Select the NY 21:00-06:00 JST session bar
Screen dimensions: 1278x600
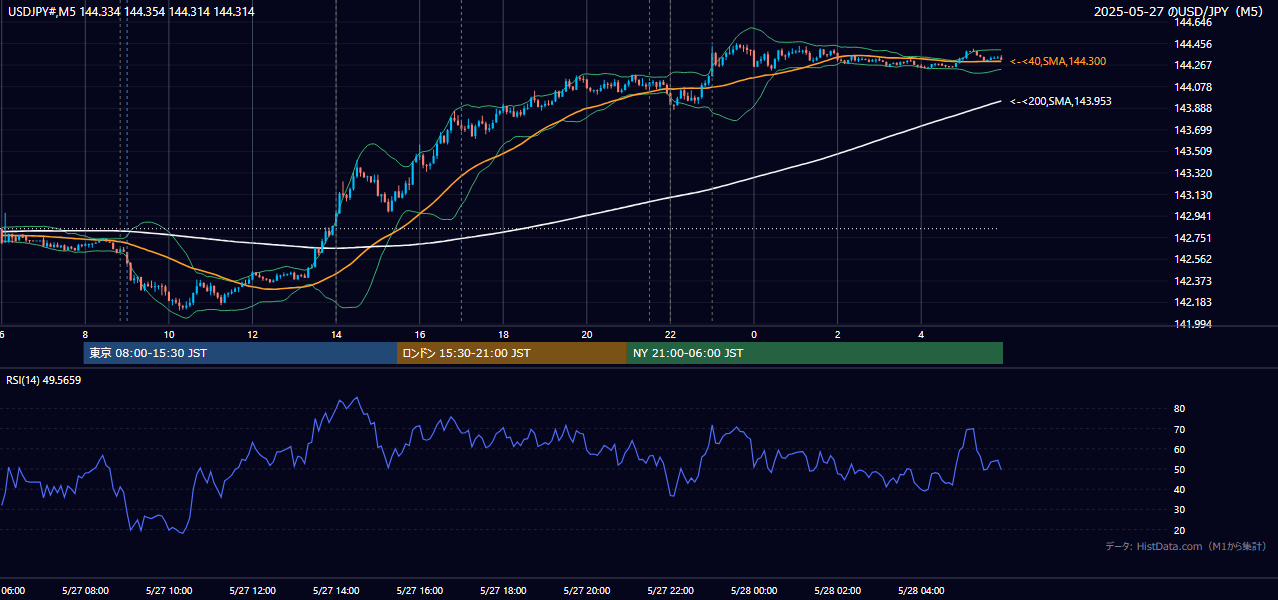click(815, 353)
